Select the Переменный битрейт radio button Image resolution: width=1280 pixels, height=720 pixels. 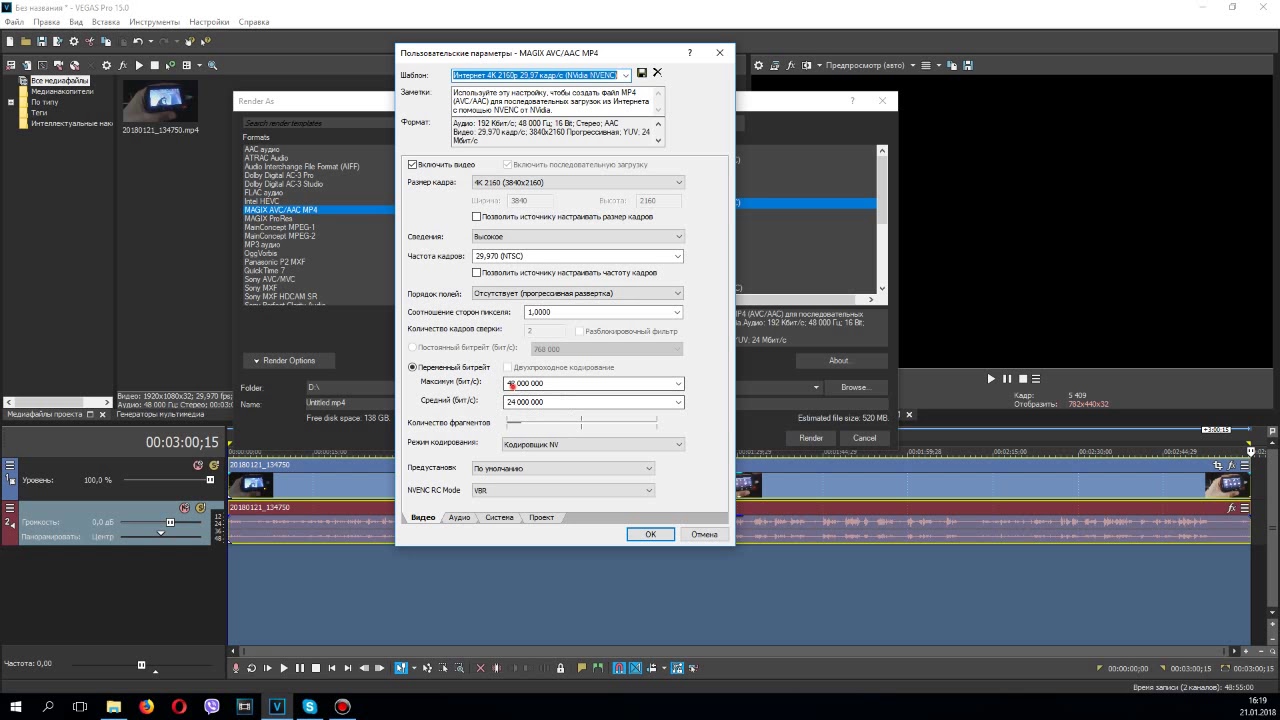(x=412, y=367)
